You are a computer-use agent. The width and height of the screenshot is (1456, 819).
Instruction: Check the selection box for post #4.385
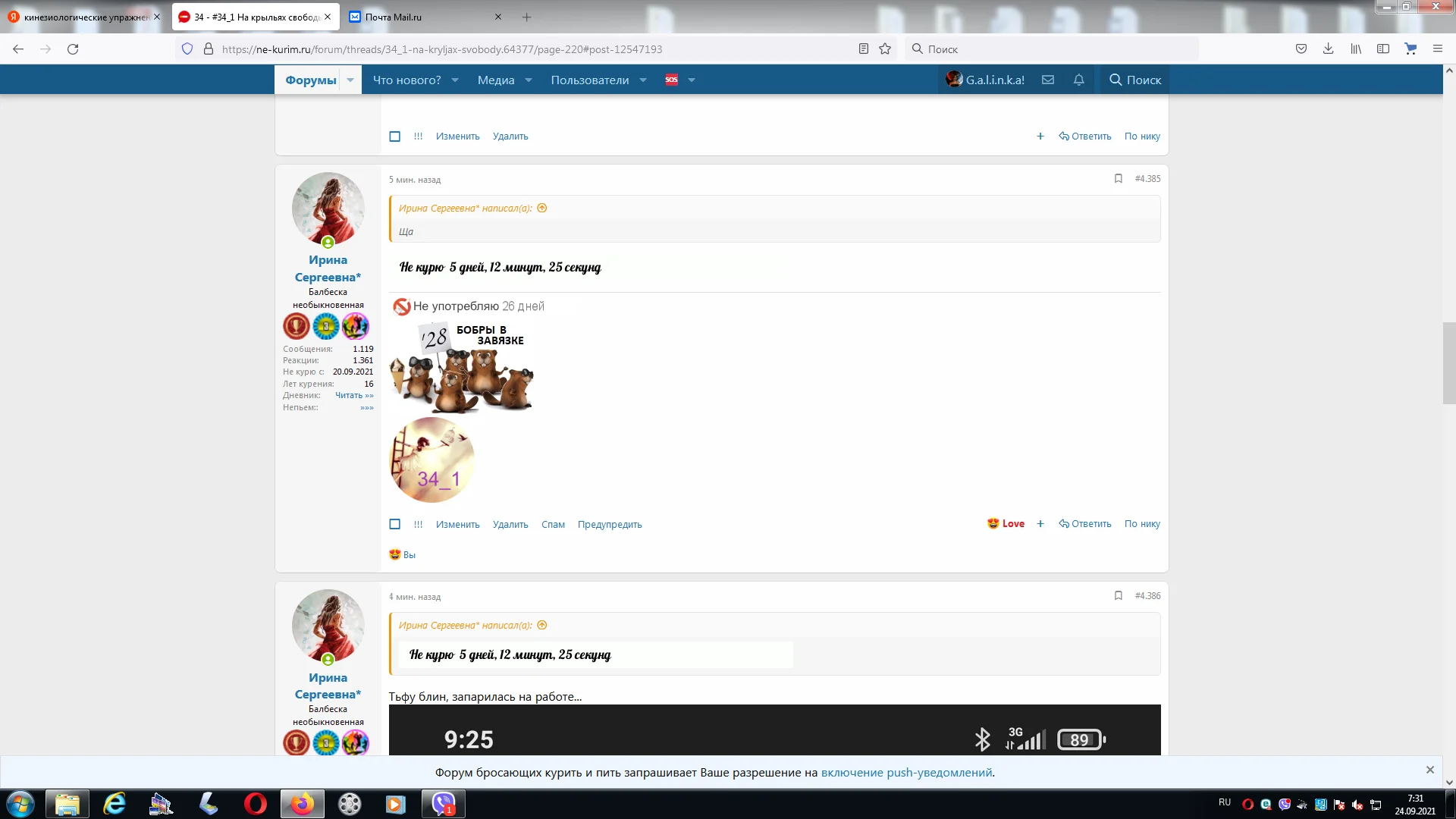pos(395,524)
